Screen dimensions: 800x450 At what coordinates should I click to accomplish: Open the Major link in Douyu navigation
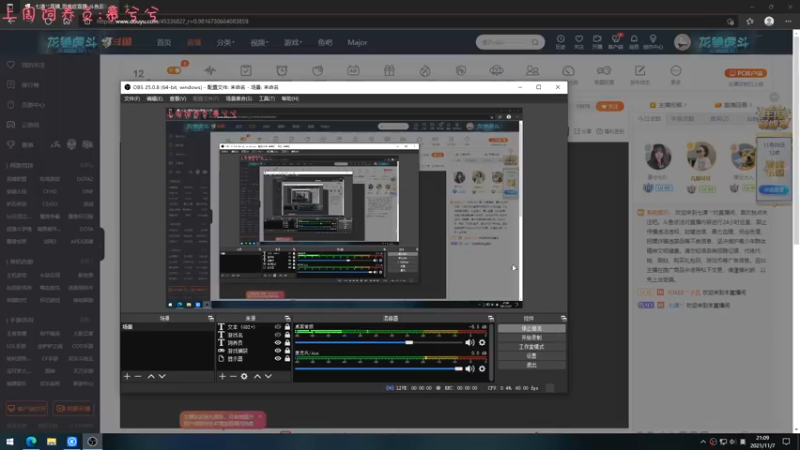pyautogui.click(x=357, y=42)
